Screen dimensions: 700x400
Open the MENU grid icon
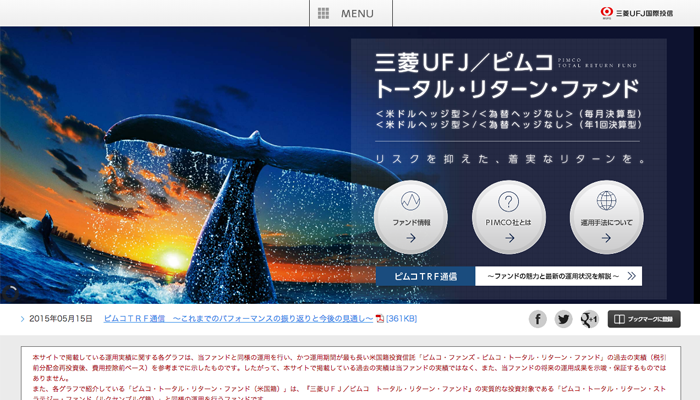click(x=323, y=13)
